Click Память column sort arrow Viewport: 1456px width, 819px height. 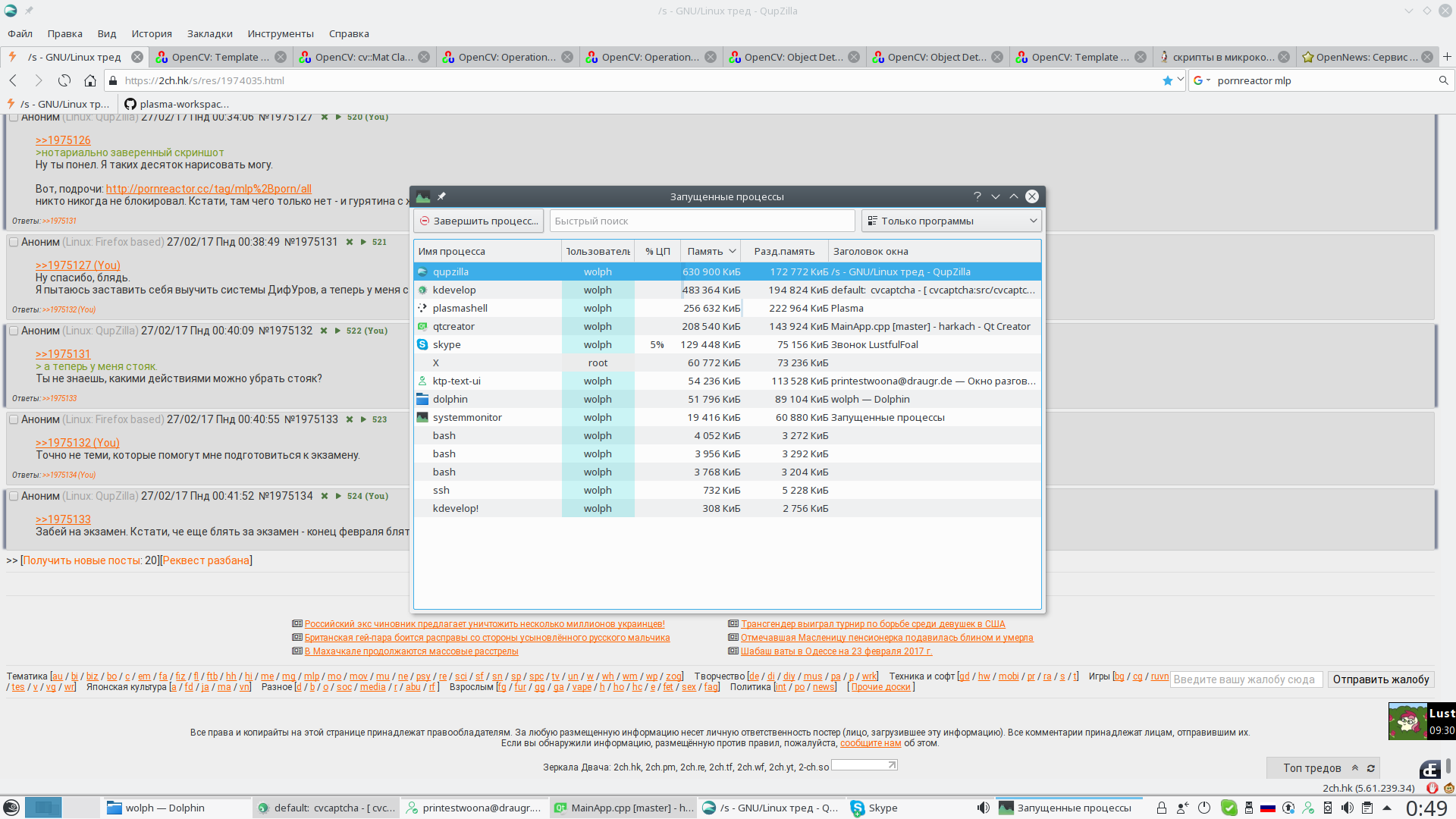(x=733, y=251)
